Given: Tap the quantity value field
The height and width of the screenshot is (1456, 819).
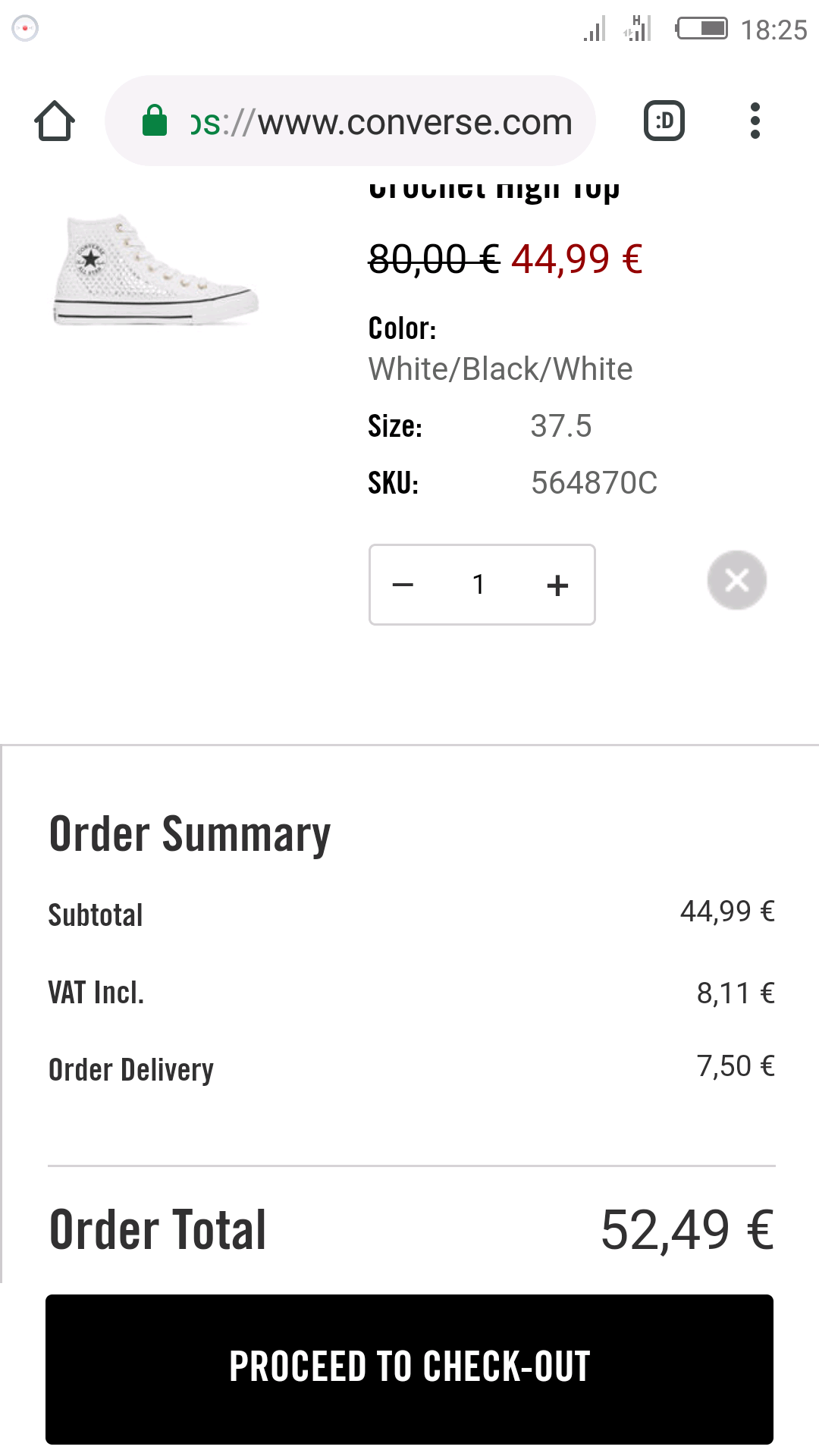Looking at the screenshot, I should (x=479, y=585).
